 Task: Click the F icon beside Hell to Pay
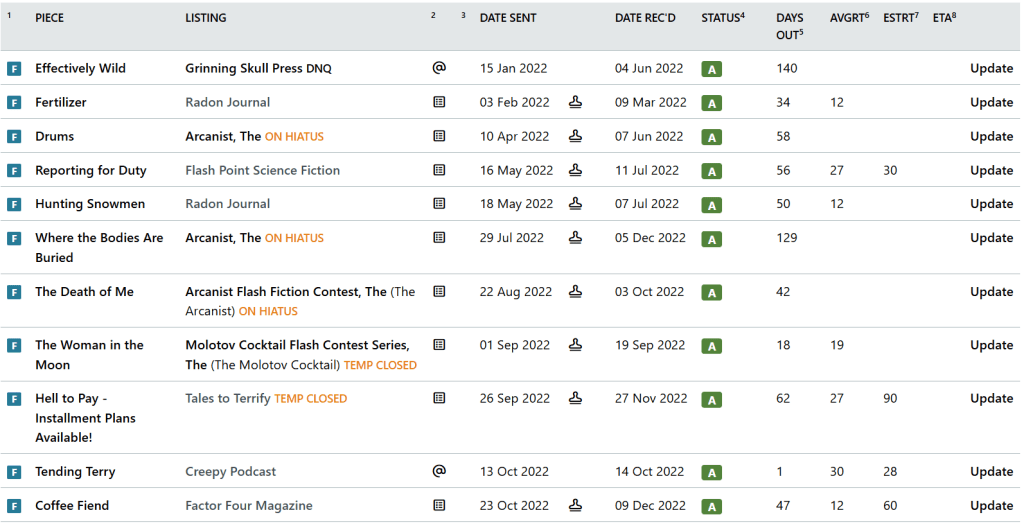(14, 399)
